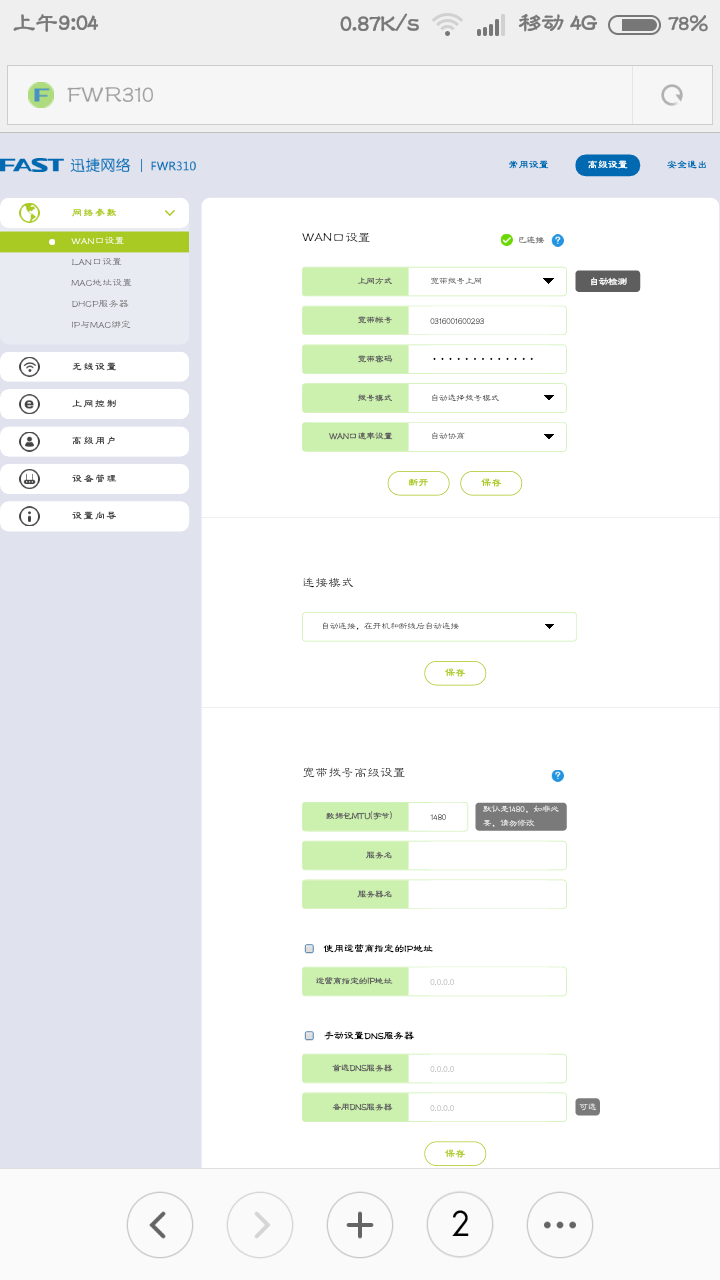This screenshot has height=1280, width=720.
Task: Click the 可选 tag beside backup DNS
Action: 587,1107
